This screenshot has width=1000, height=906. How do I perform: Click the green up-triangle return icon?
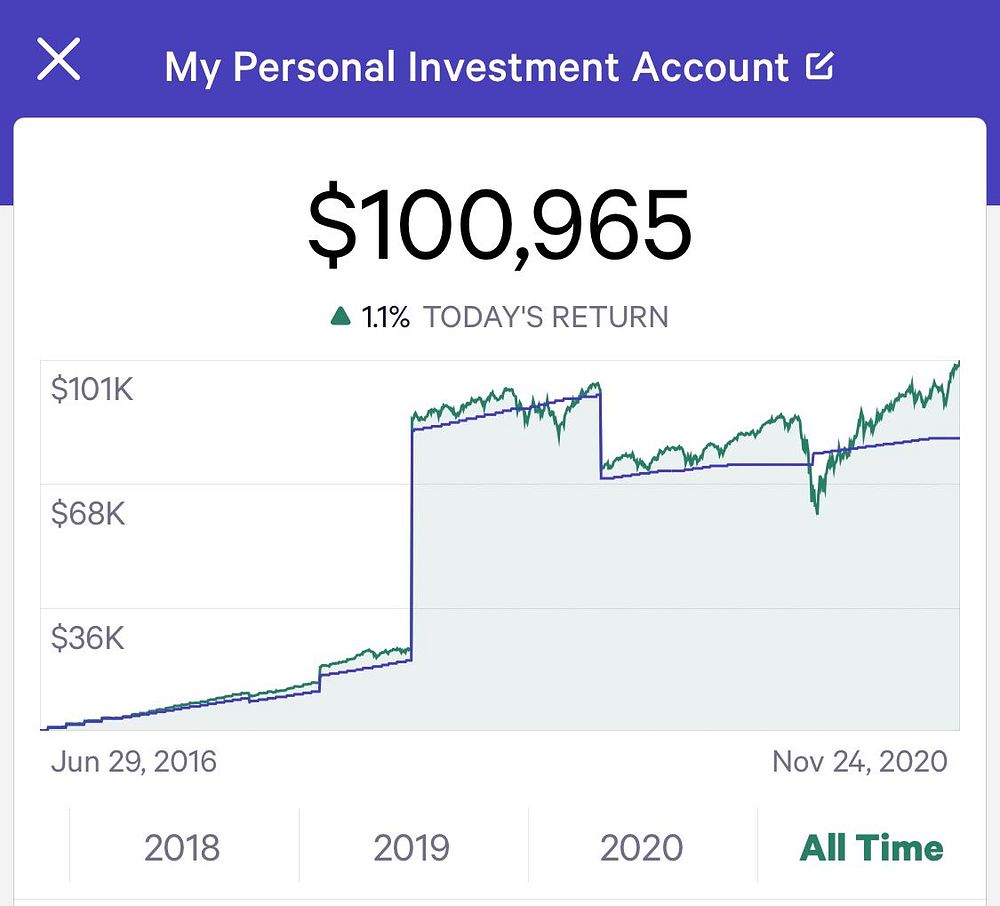pos(340,318)
